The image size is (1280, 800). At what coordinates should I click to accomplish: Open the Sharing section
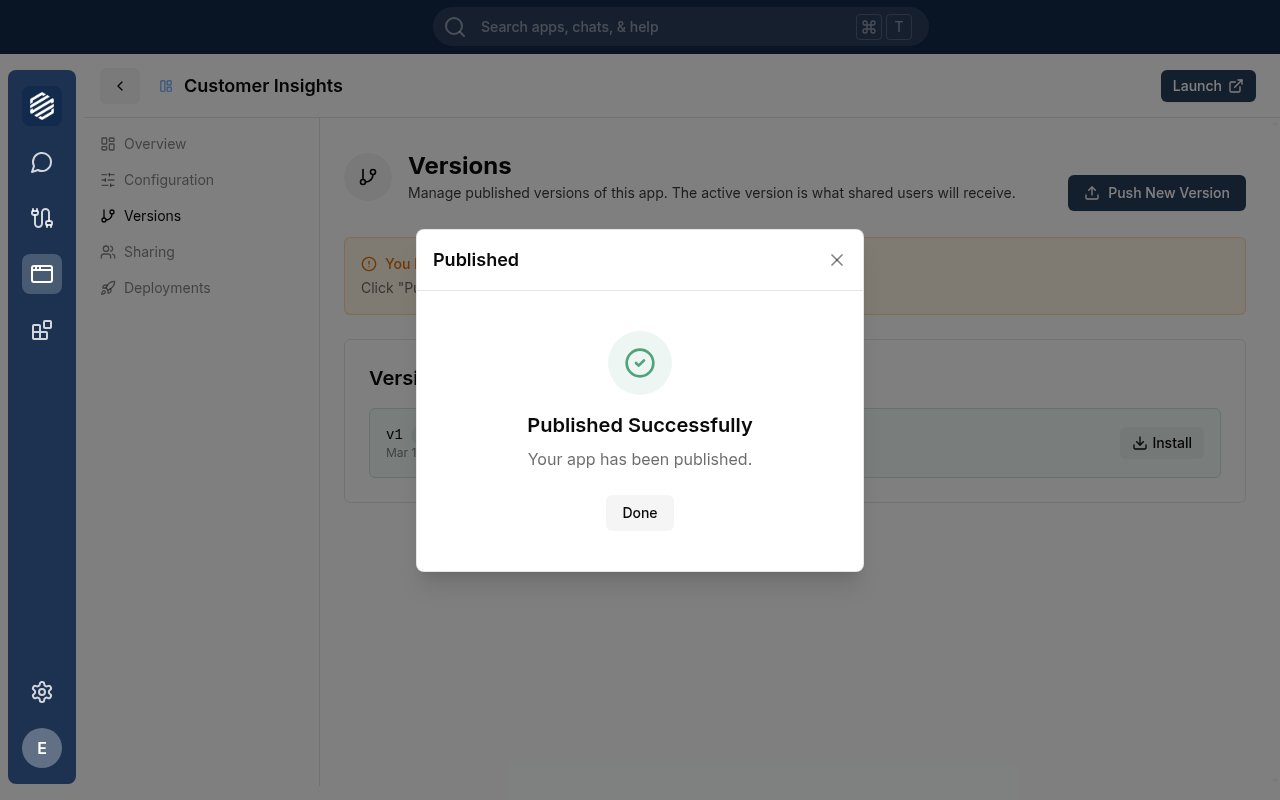point(137,252)
